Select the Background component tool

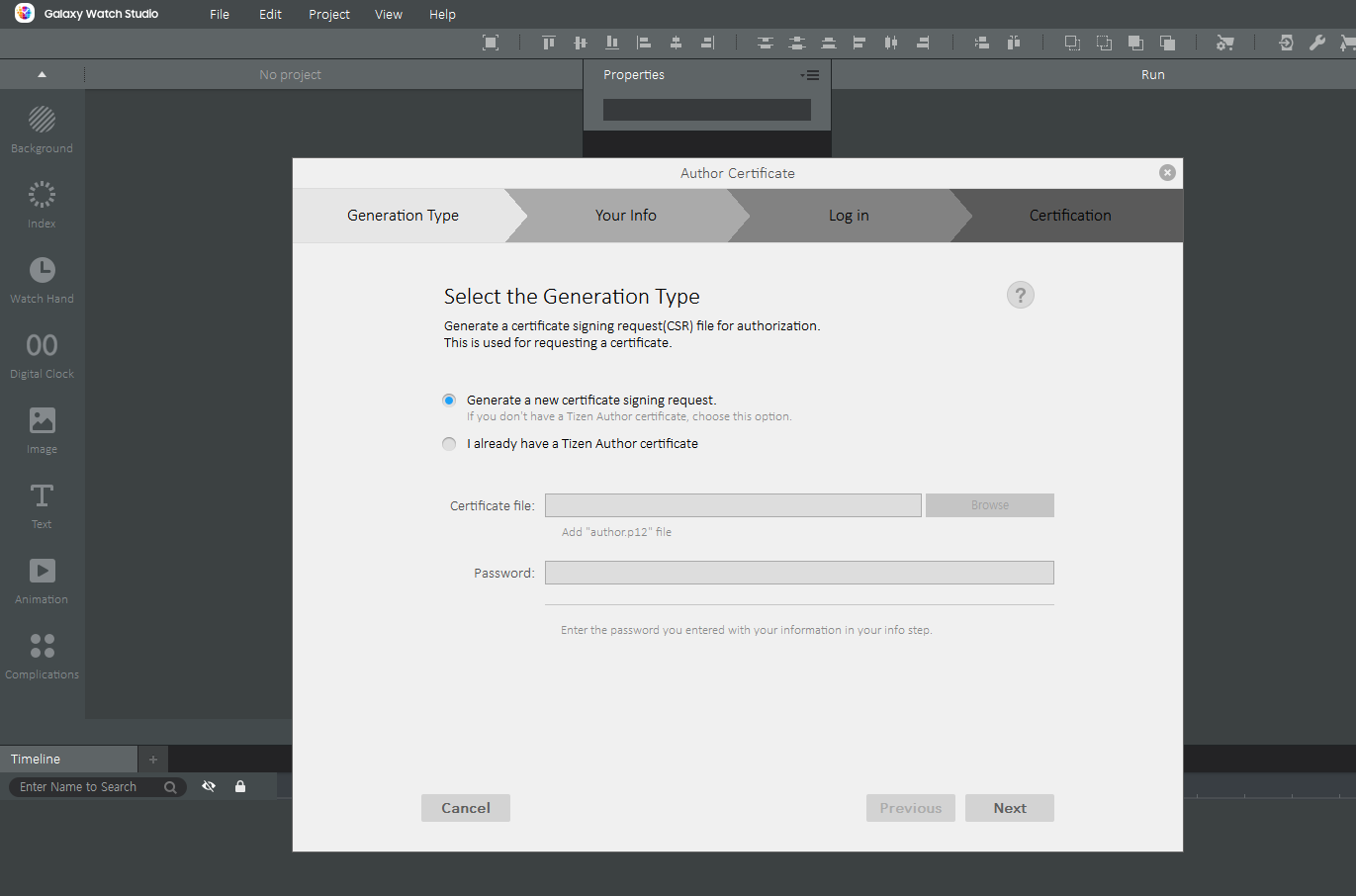pyautogui.click(x=42, y=130)
